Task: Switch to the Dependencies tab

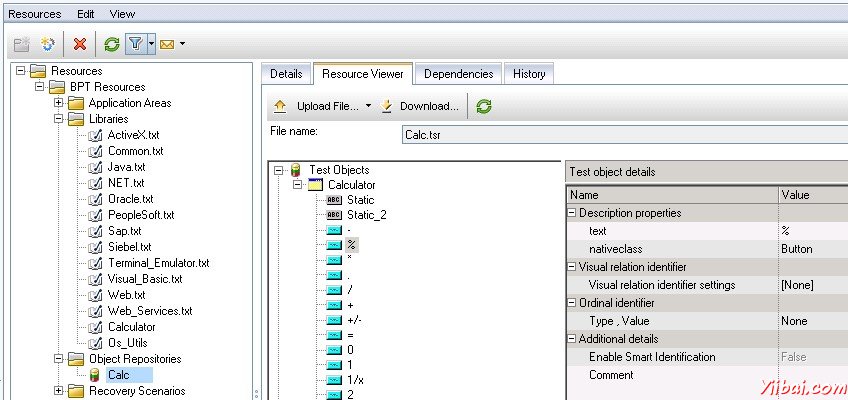Action: pyautogui.click(x=458, y=74)
